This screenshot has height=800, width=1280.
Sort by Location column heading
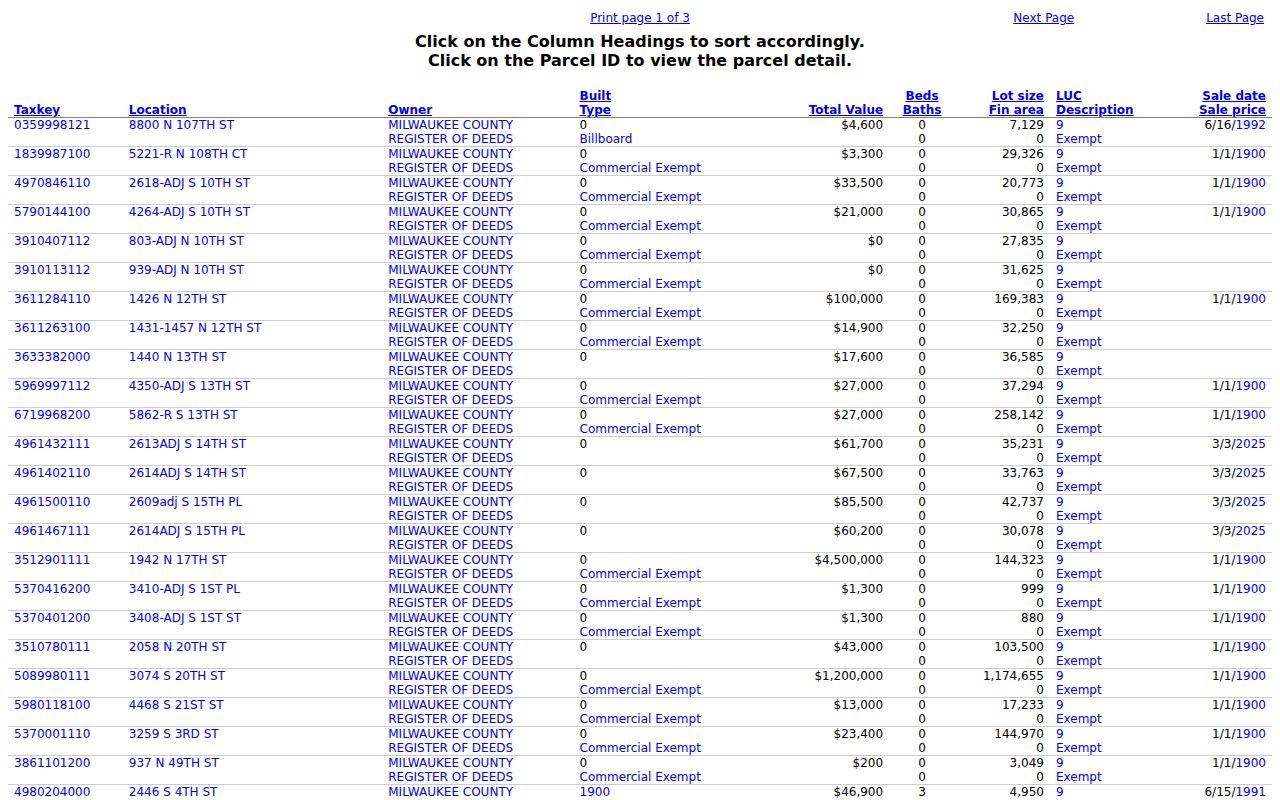[157, 110]
